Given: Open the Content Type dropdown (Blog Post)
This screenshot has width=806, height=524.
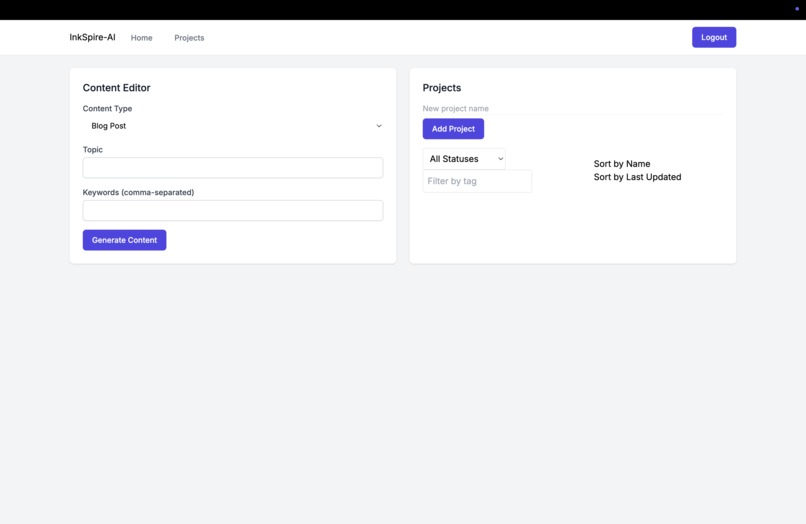Looking at the screenshot, I should click(x=233, y=126).
